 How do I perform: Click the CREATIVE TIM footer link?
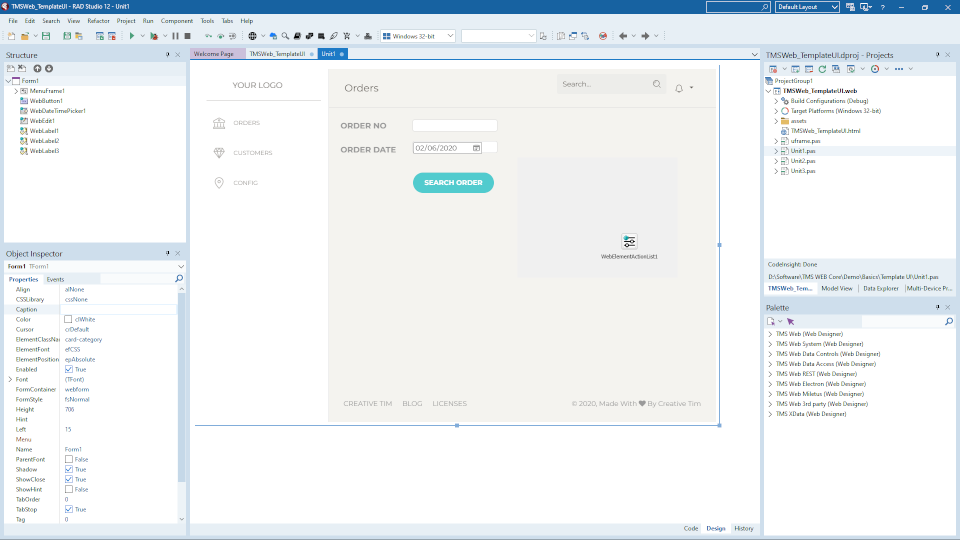pyautogui.click(x=367, y=403)
